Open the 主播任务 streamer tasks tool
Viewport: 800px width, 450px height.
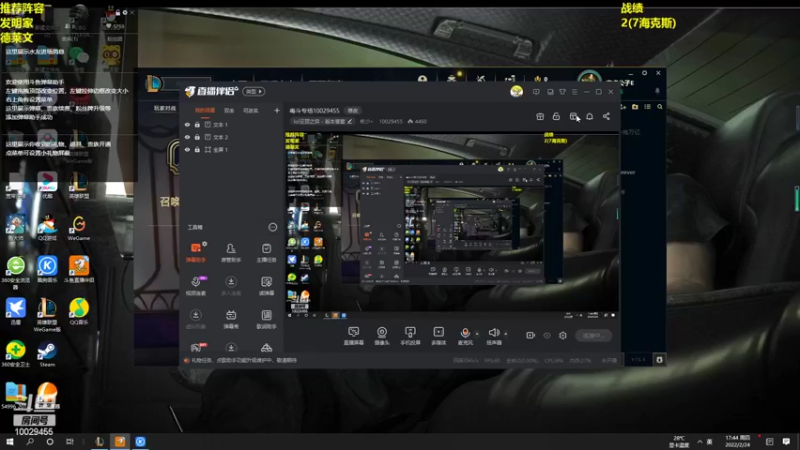pyautogui.click(x=266, y=252)
